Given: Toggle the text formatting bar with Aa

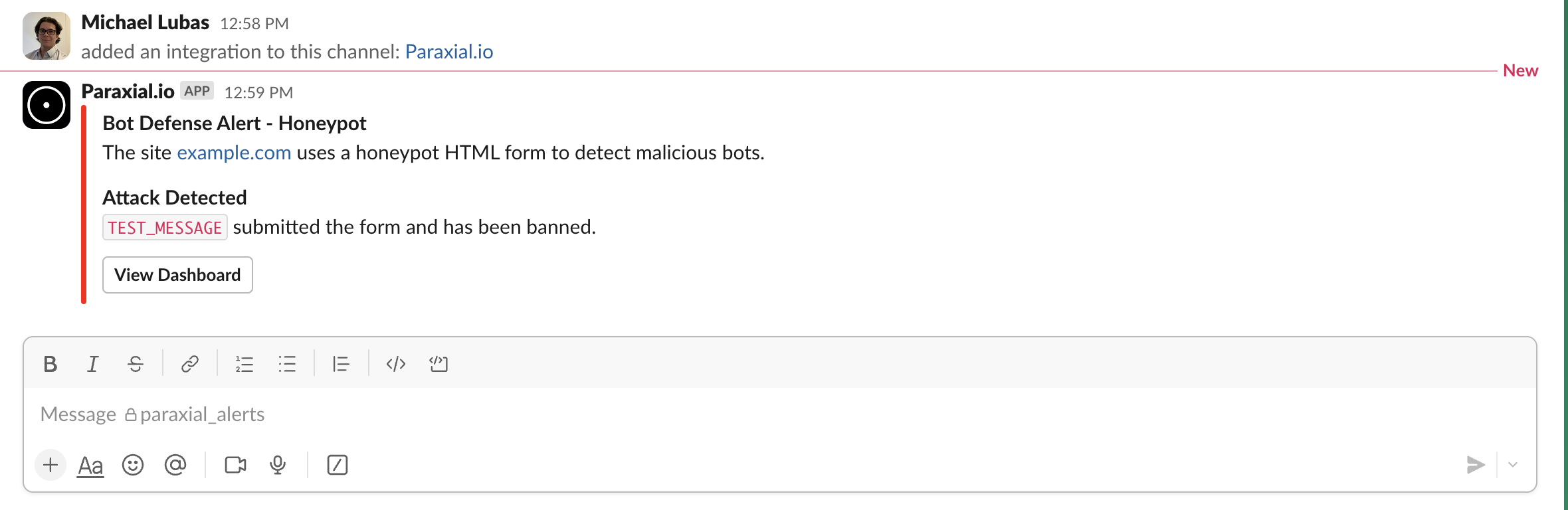Looking at the screenshot, I should (x=90, y=465).
